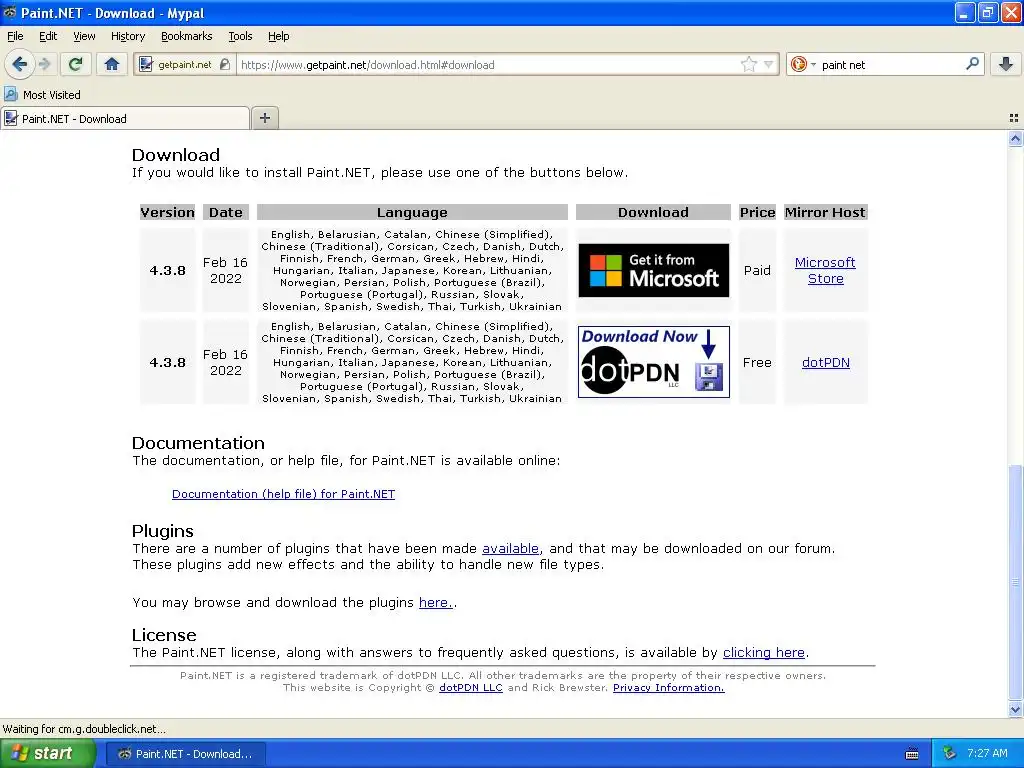
Task: Open the View menu
Action: [x=84, y=36]
